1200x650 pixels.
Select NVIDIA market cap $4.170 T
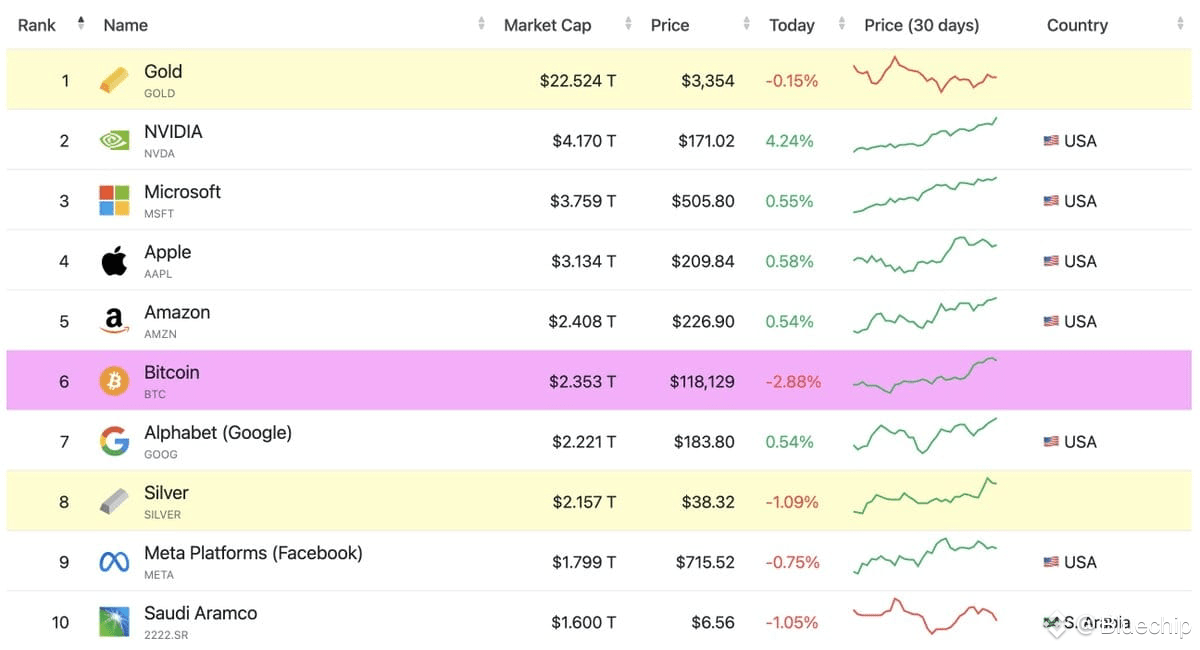tap(584, 141)
